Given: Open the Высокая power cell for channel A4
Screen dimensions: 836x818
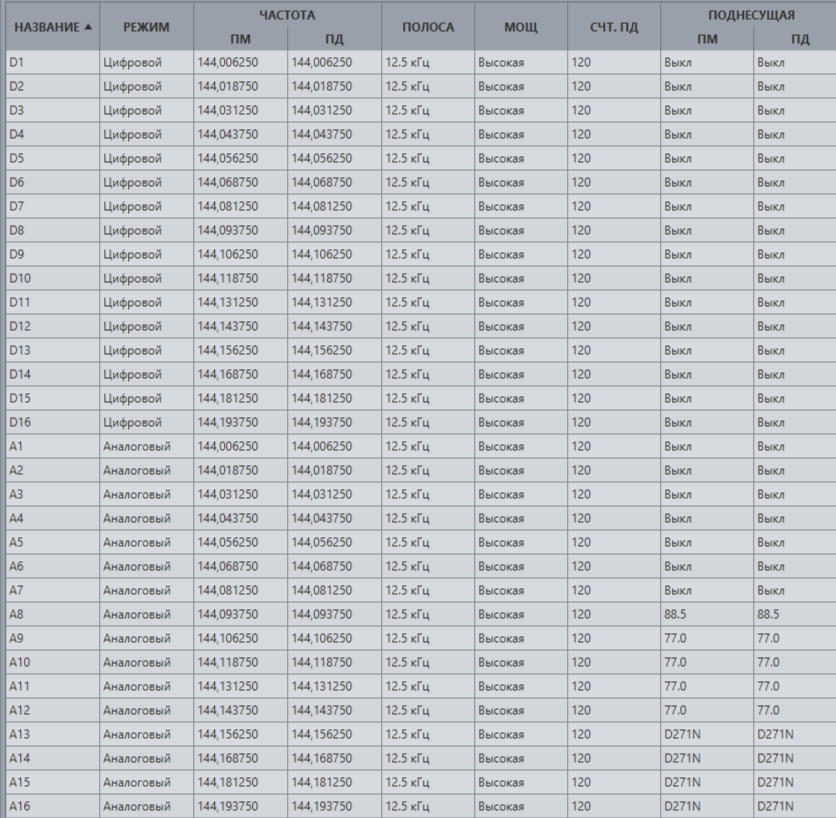Looking at the screenshot, I should [x=520, y=518].
